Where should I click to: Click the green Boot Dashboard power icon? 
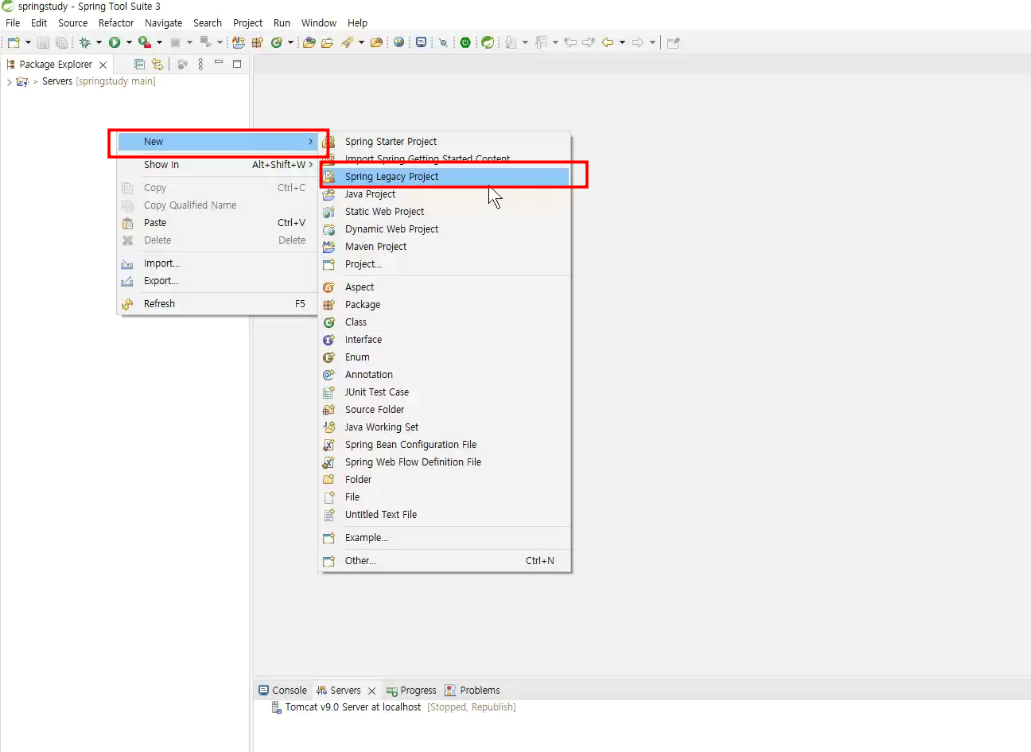click(466, 43)
